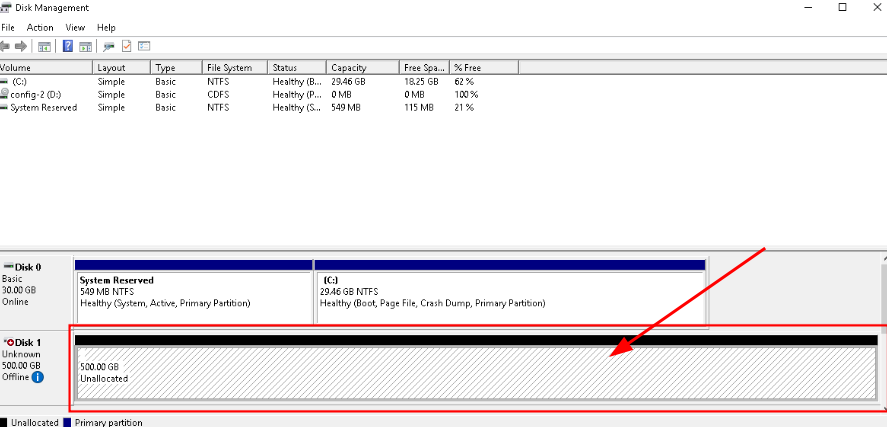
Task: Click the blue info icon next to Offline
Action: pyautogui.click(x=37, y=377)
